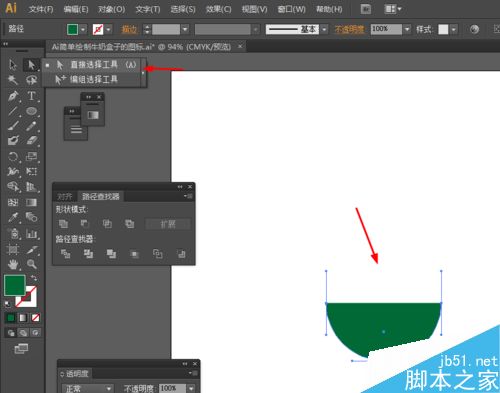The image size is (500, 393).
Task: Select the Zoom tool
Action: pyautogui.click(x=32, y=264)
